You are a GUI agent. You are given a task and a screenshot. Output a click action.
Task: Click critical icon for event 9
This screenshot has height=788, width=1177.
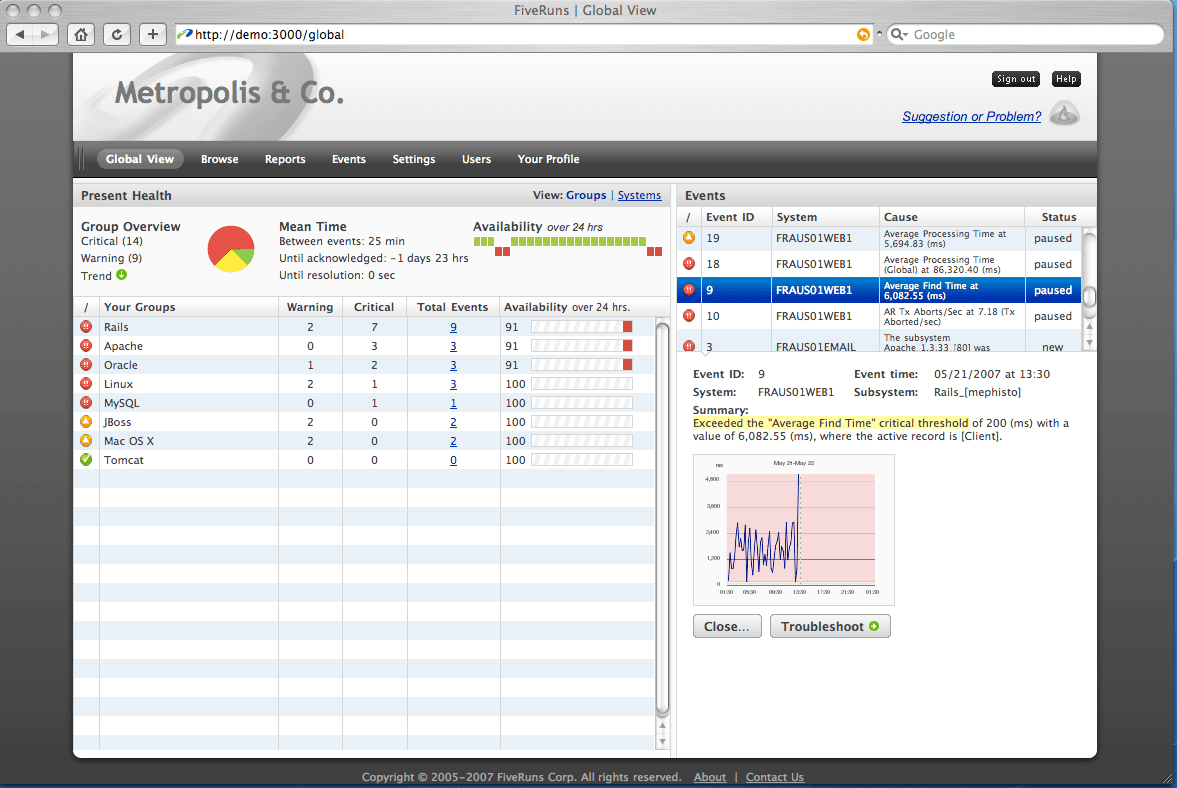click(689, 290)
